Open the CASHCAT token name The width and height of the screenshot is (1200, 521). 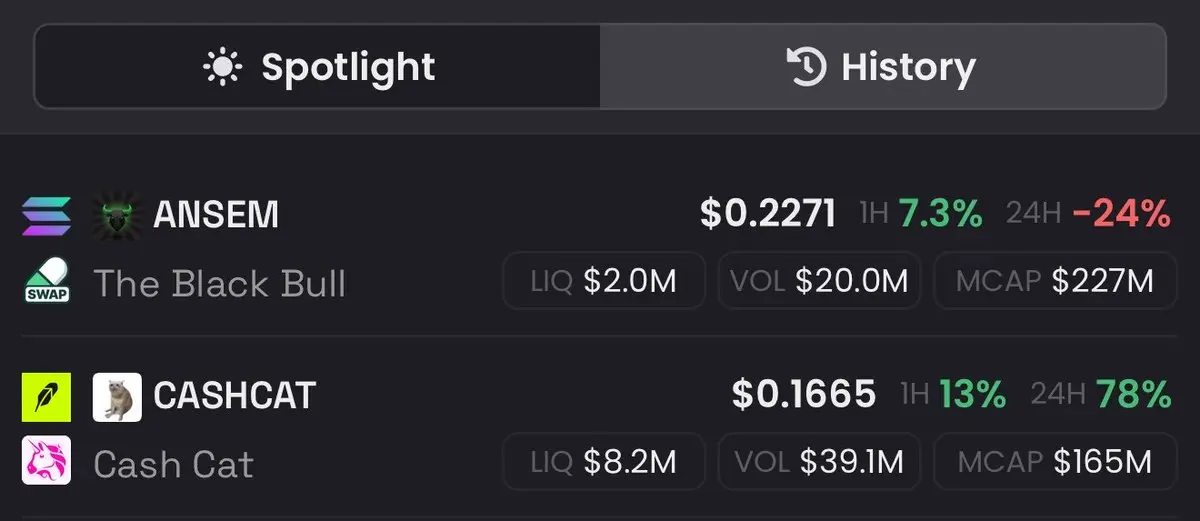234,396
